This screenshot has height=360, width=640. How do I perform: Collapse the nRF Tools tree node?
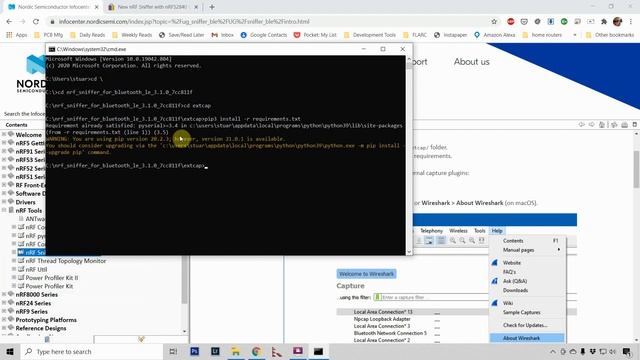pyautogui.click(x=4, y=210)
